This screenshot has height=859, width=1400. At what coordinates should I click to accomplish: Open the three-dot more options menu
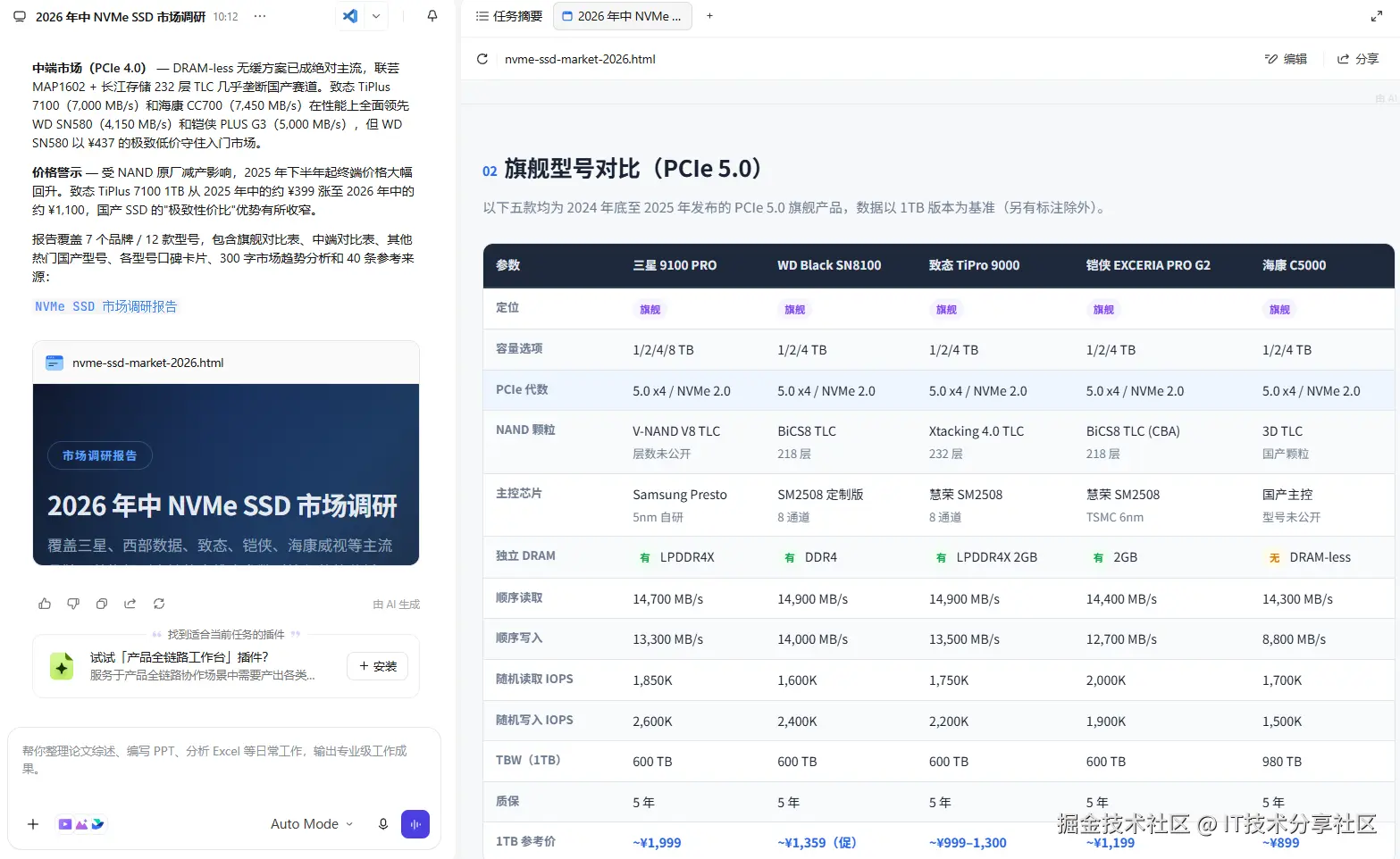[x=260, y=16]
